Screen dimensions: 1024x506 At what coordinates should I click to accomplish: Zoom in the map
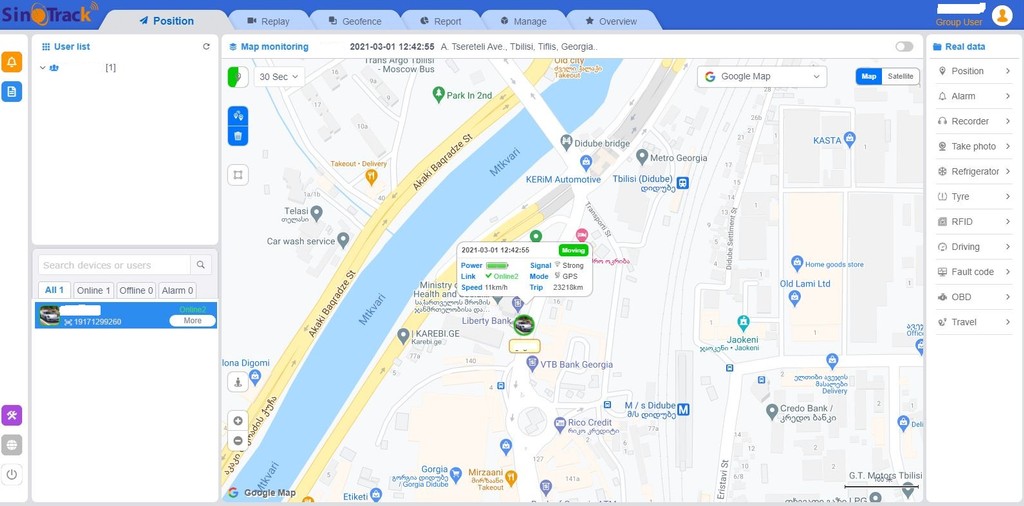pos(238,421)
